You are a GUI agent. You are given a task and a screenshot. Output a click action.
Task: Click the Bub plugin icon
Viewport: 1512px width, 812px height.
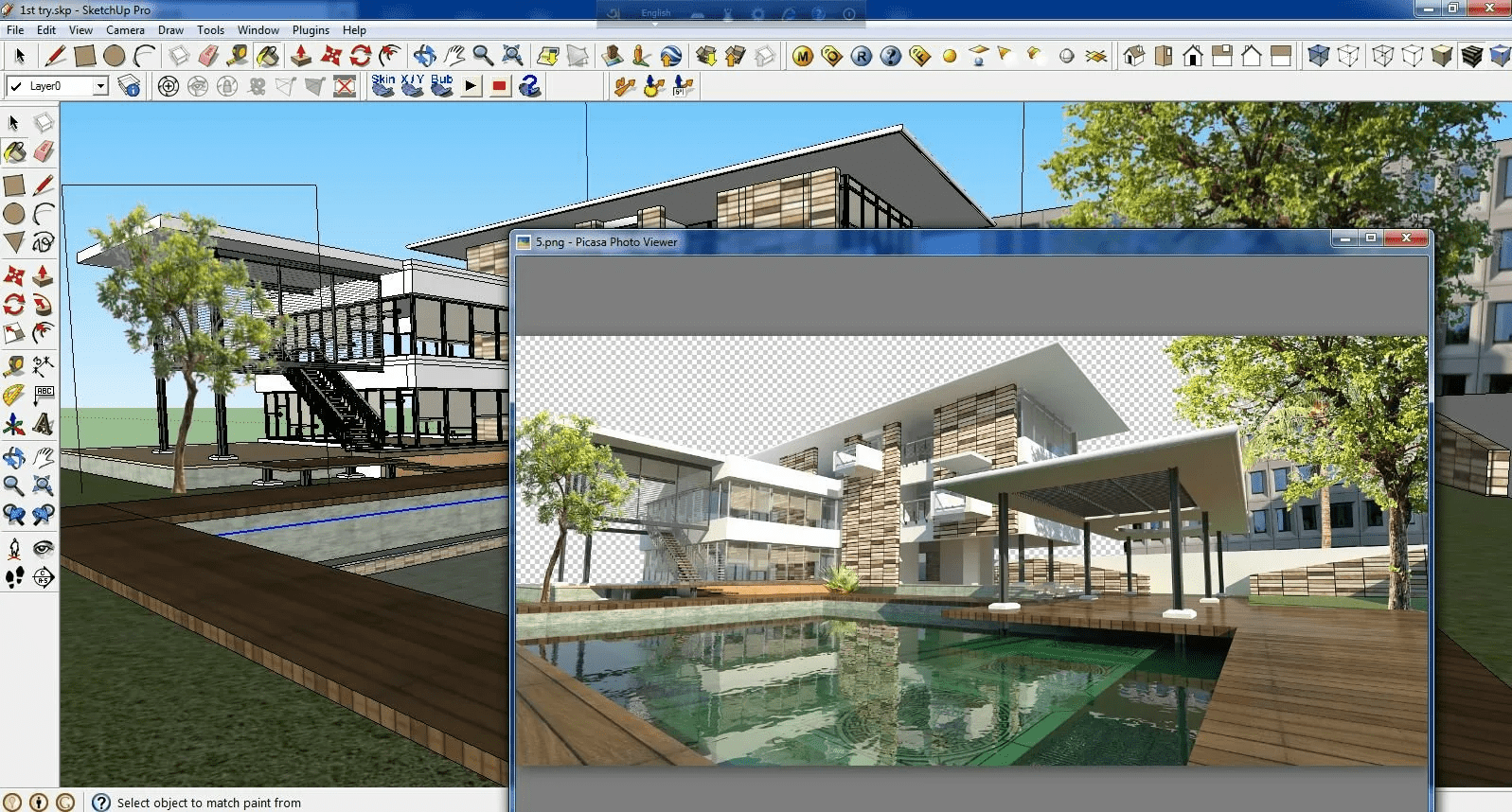[442, 86]
